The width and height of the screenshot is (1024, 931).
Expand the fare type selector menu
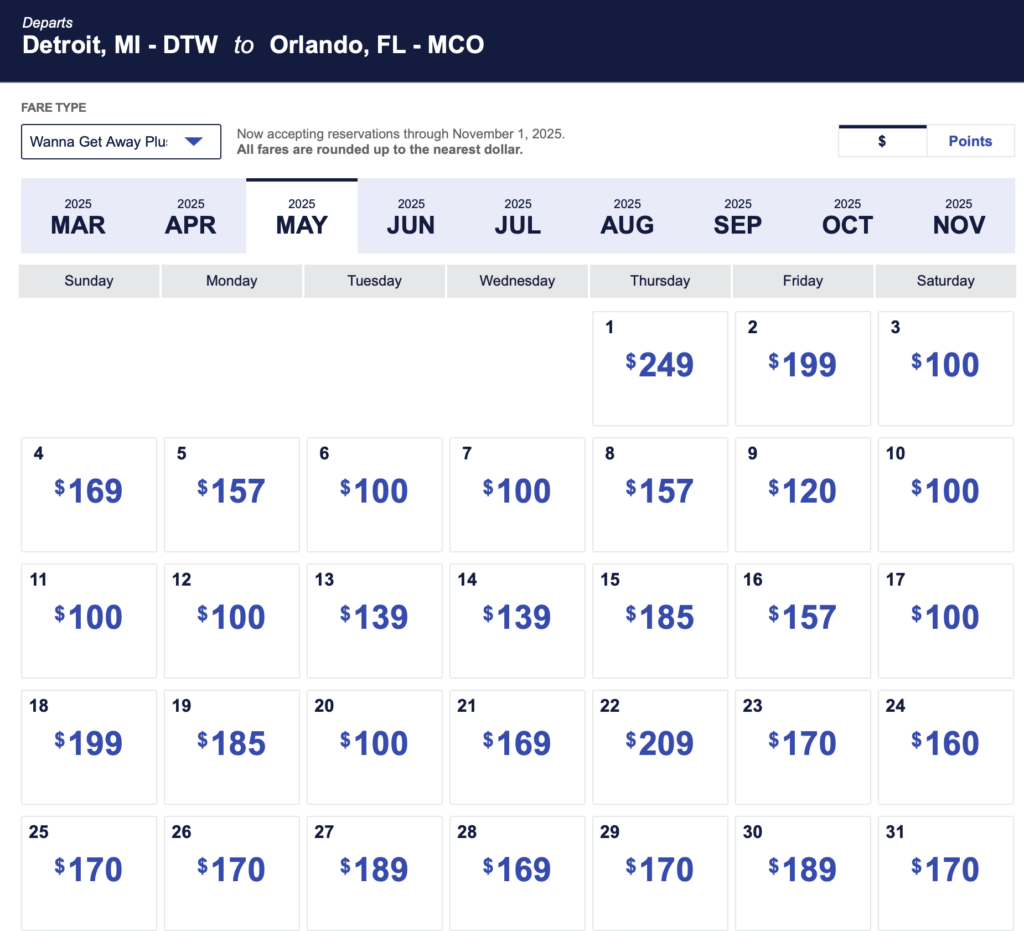120,141
